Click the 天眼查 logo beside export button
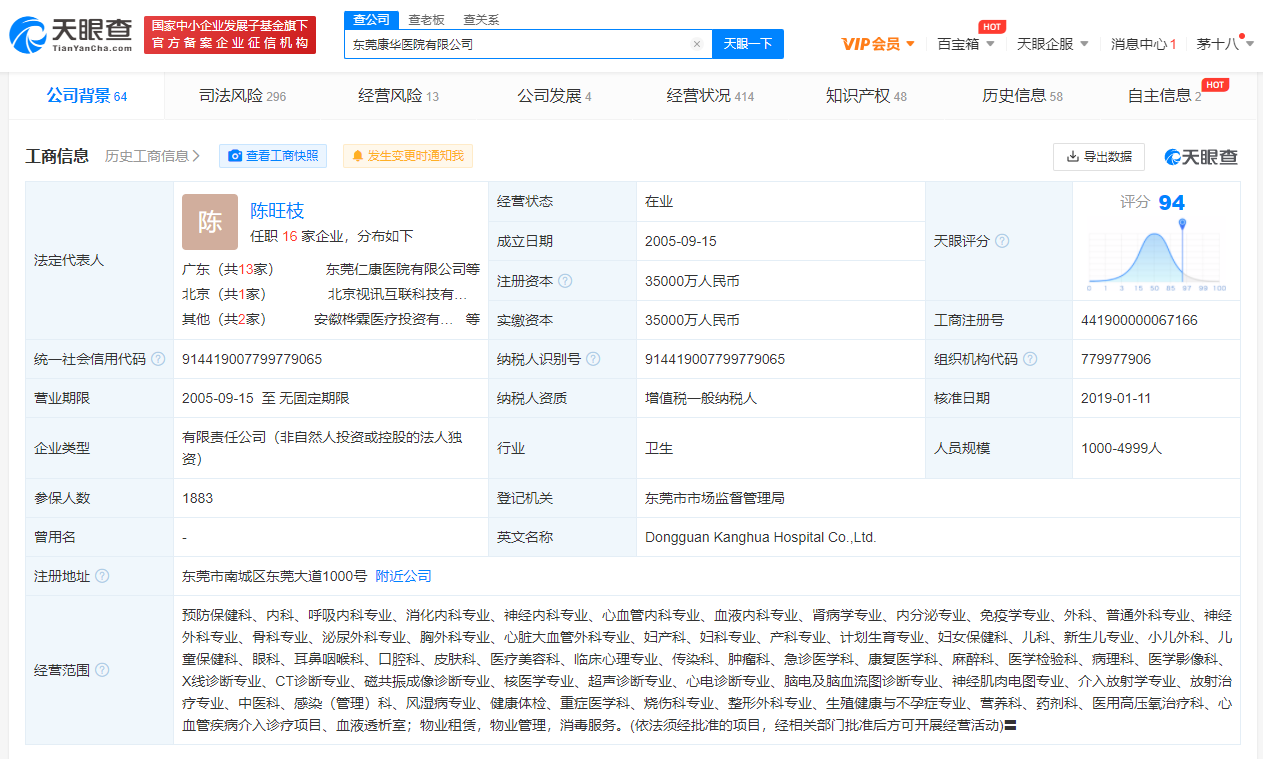 [1201, 157]
